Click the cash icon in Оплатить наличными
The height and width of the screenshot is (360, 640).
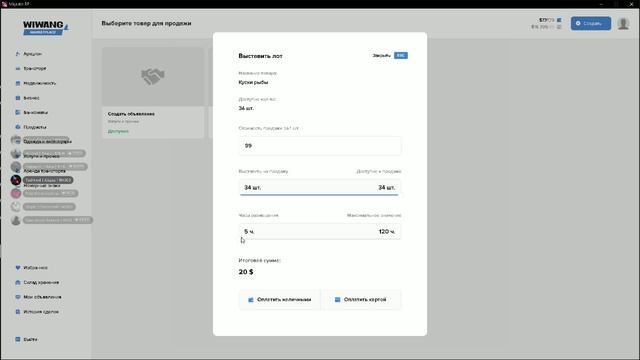click(251, 300)
